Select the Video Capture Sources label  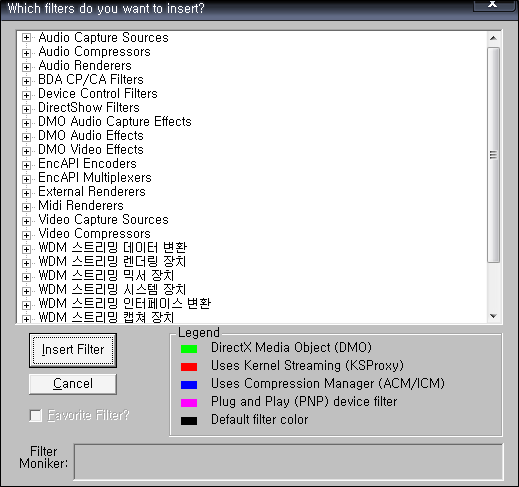(x=103, y=219)
